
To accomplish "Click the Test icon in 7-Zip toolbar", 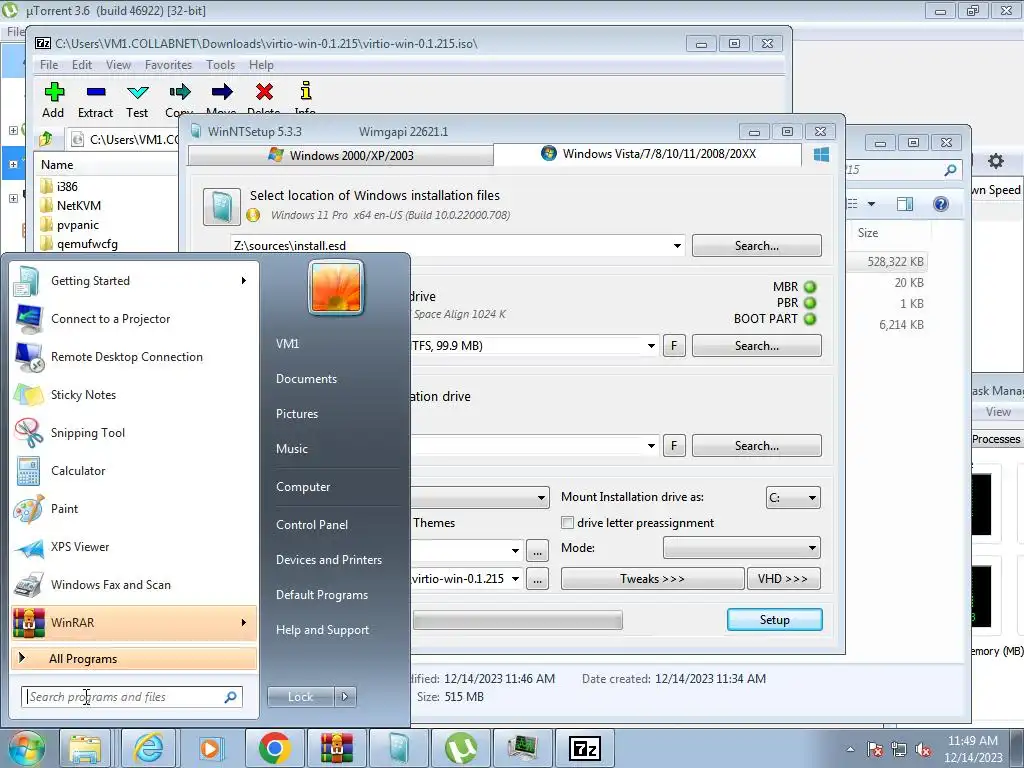I will [x=137, y=92].
